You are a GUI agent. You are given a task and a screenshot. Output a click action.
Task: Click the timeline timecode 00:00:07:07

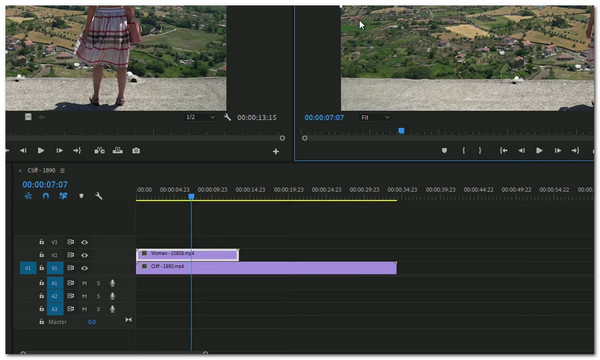(45, 184)
